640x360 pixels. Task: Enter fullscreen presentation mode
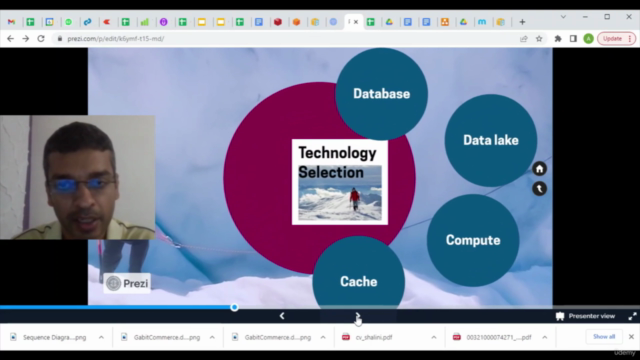click(632, 316)
